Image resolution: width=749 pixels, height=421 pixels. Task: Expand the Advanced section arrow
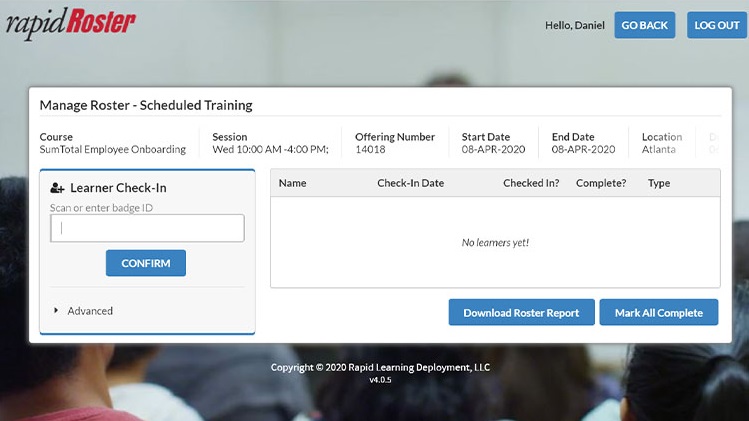(x=56, y=311)
